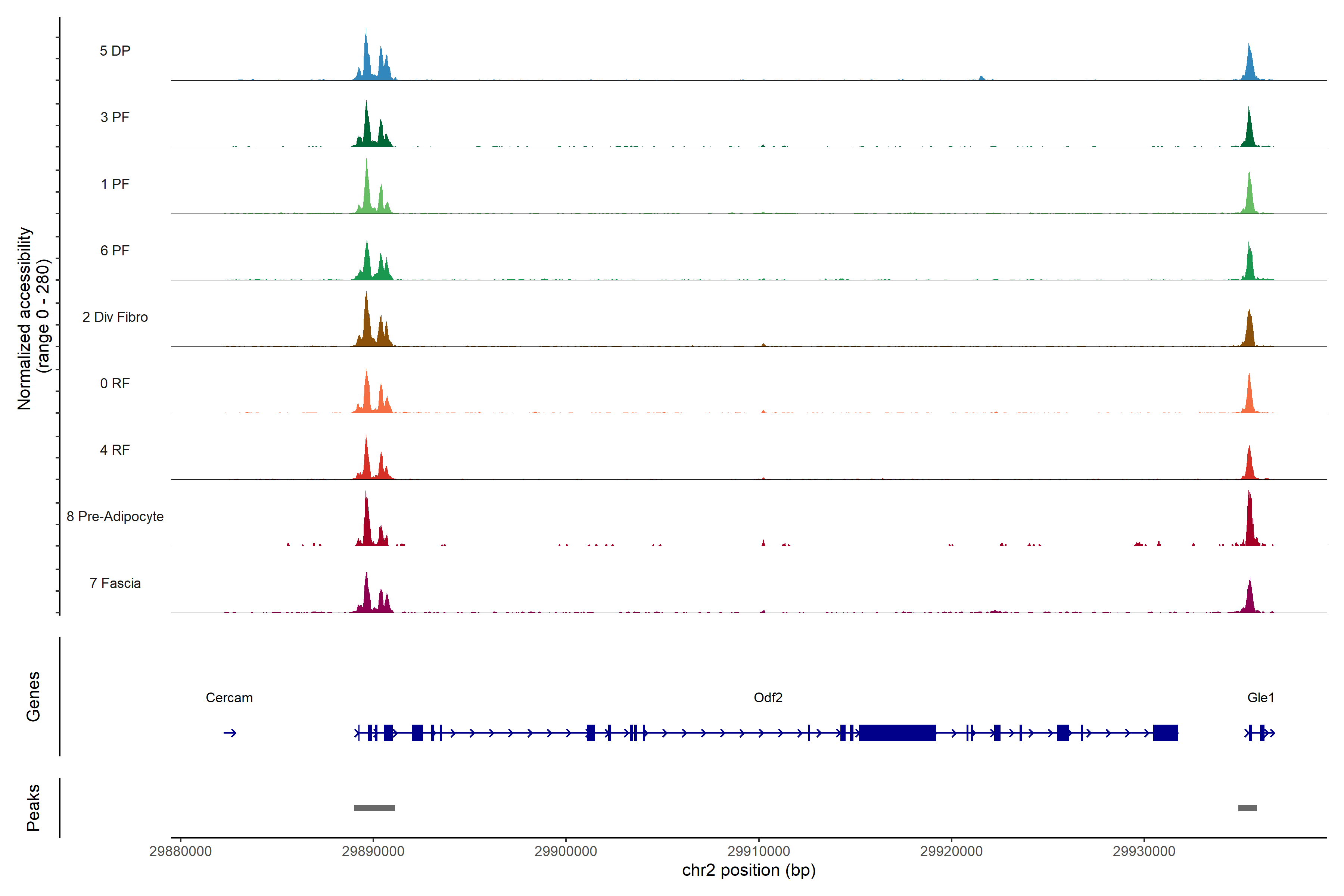Click the chr2 position (bp) axis title
1344x896 pixels.
tap(749, 870)
